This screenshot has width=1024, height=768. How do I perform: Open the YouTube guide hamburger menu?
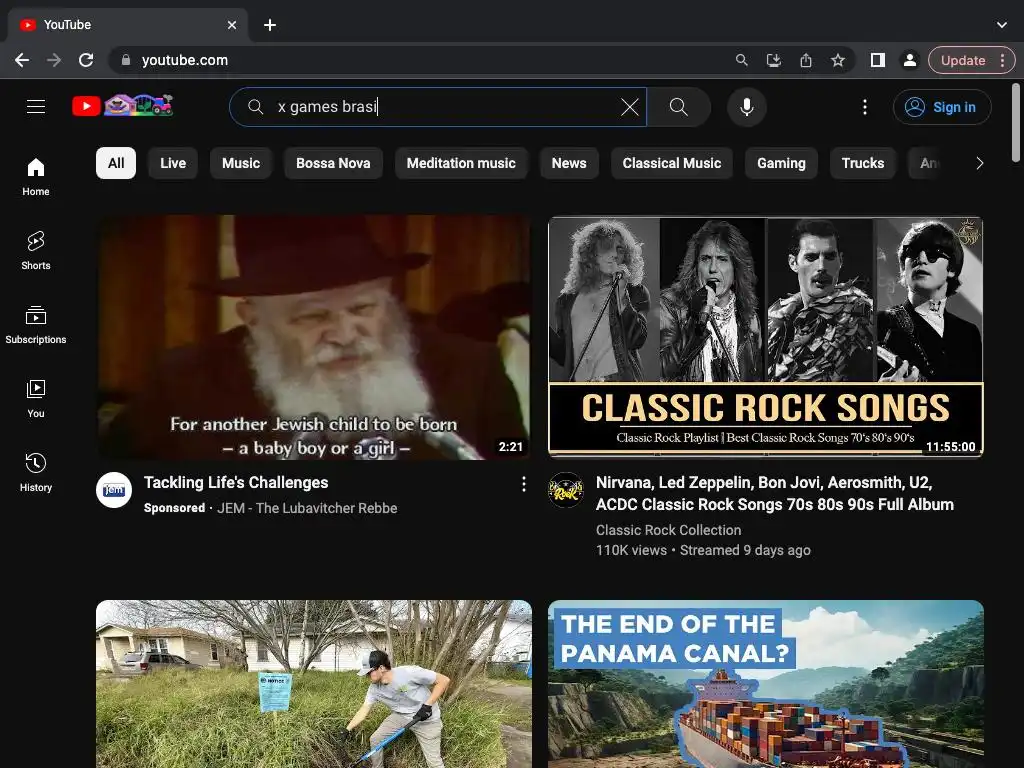coord(36,106)
